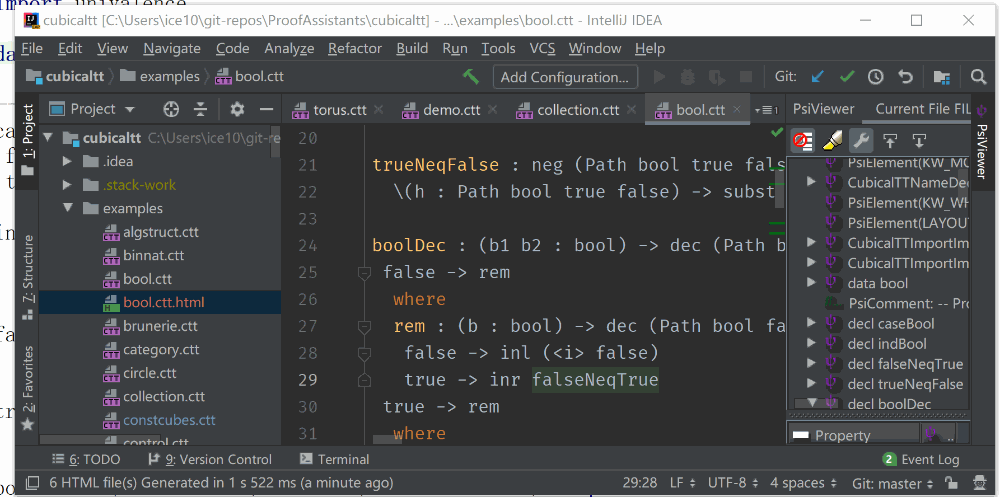Click Collapse All in Project panel
The height and width of the screenshot is (497, 1000).
click(x=200, y=109)
